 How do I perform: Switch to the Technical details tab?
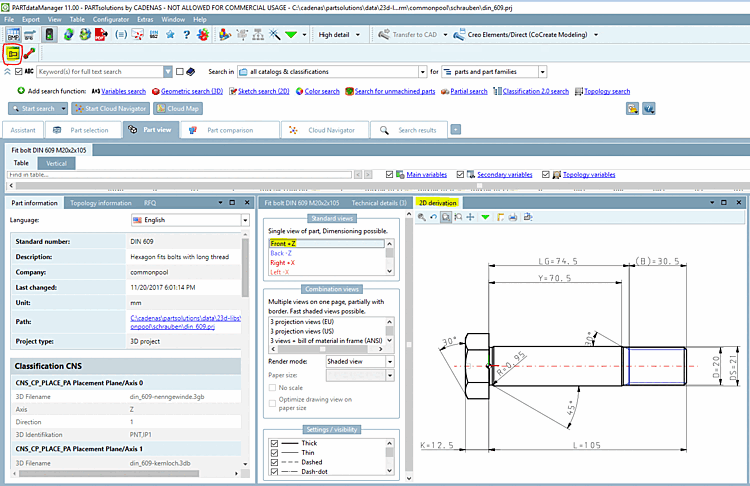click(379, 203)
